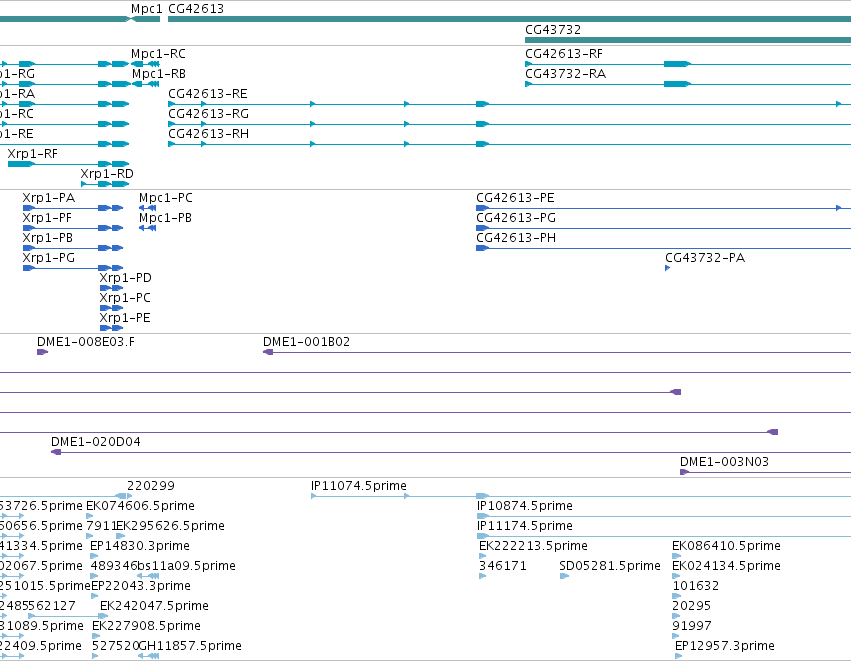Click EST label SD05281.5prime
851x661 pixels.
(x=610, y=567)
